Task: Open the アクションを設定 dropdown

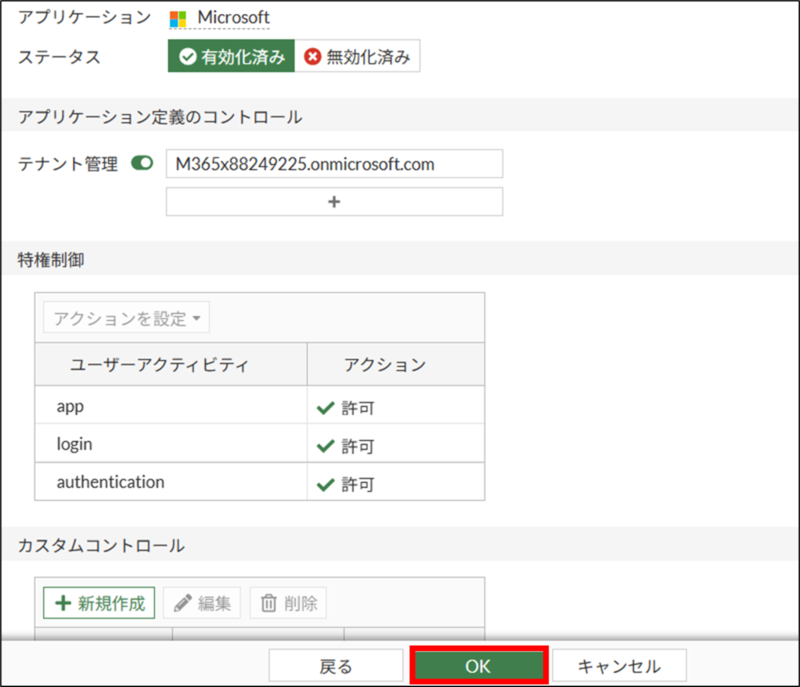Action: coord(127,318)
